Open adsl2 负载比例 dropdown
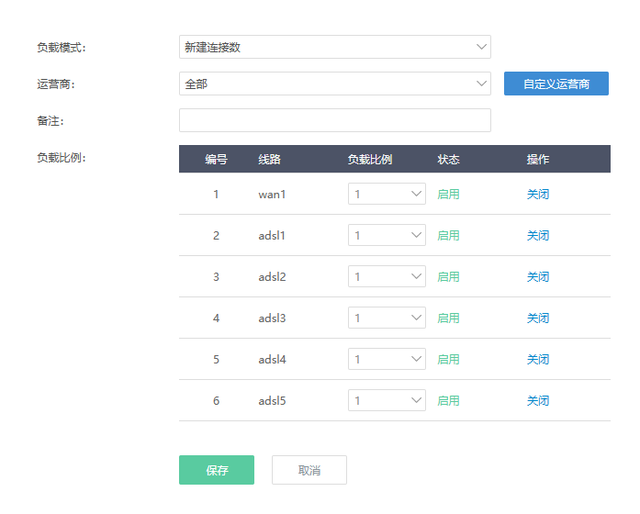This screenshot has height=514, width=640. tap(387, 276)
